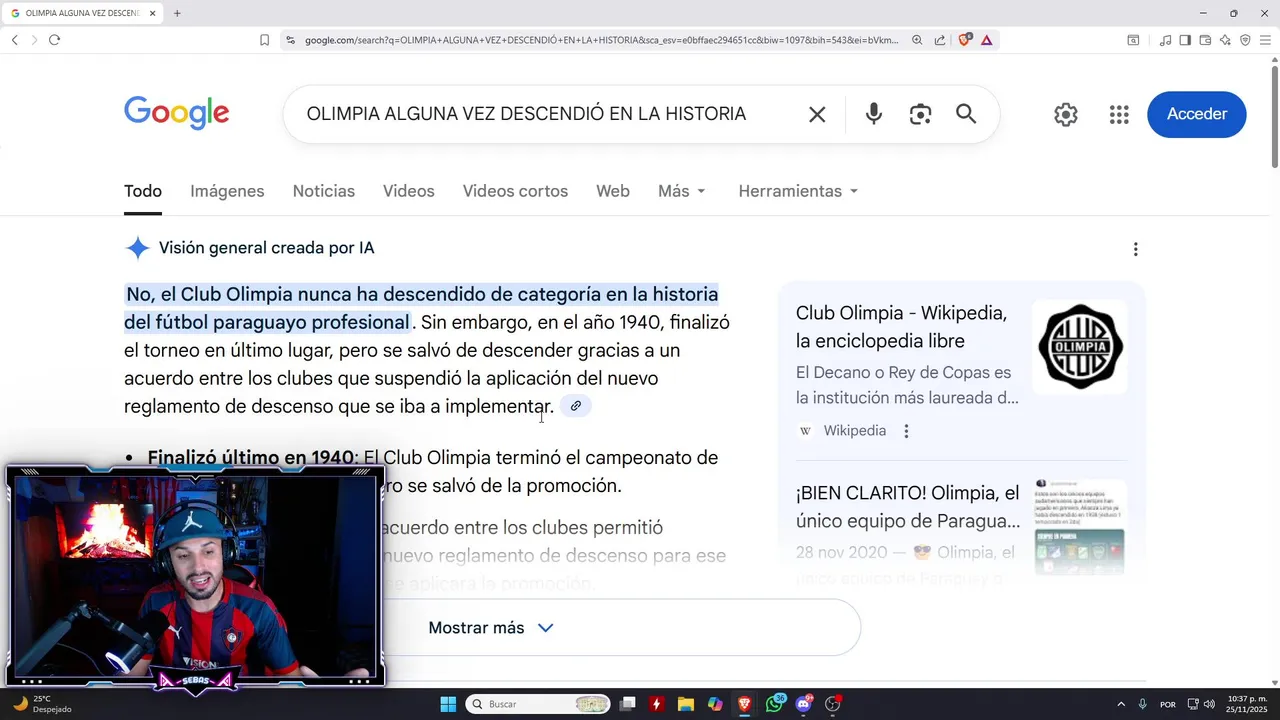Image resolution: width=1280 pixels, height=720 pixels.
Task: Open the taskbar volume control
Action: pyautogui.click(x=1209, y=704)
